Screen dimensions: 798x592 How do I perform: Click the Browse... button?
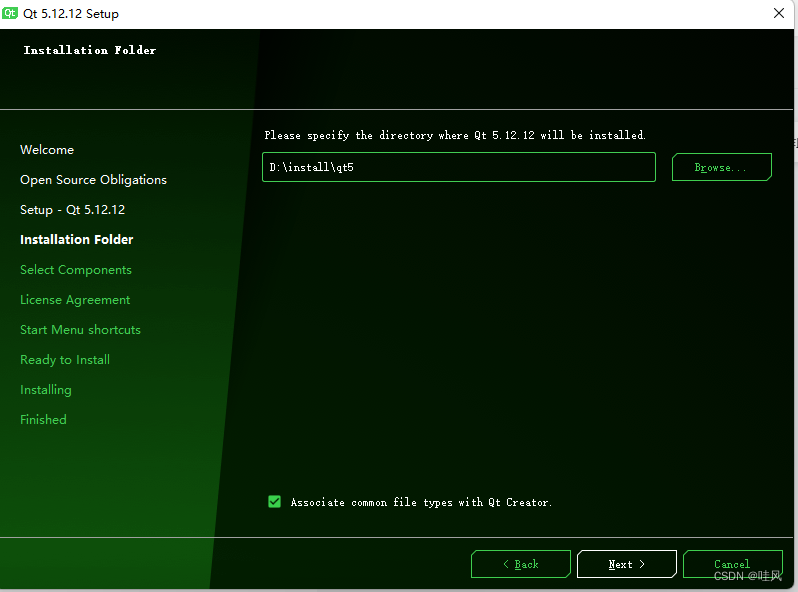722,167
